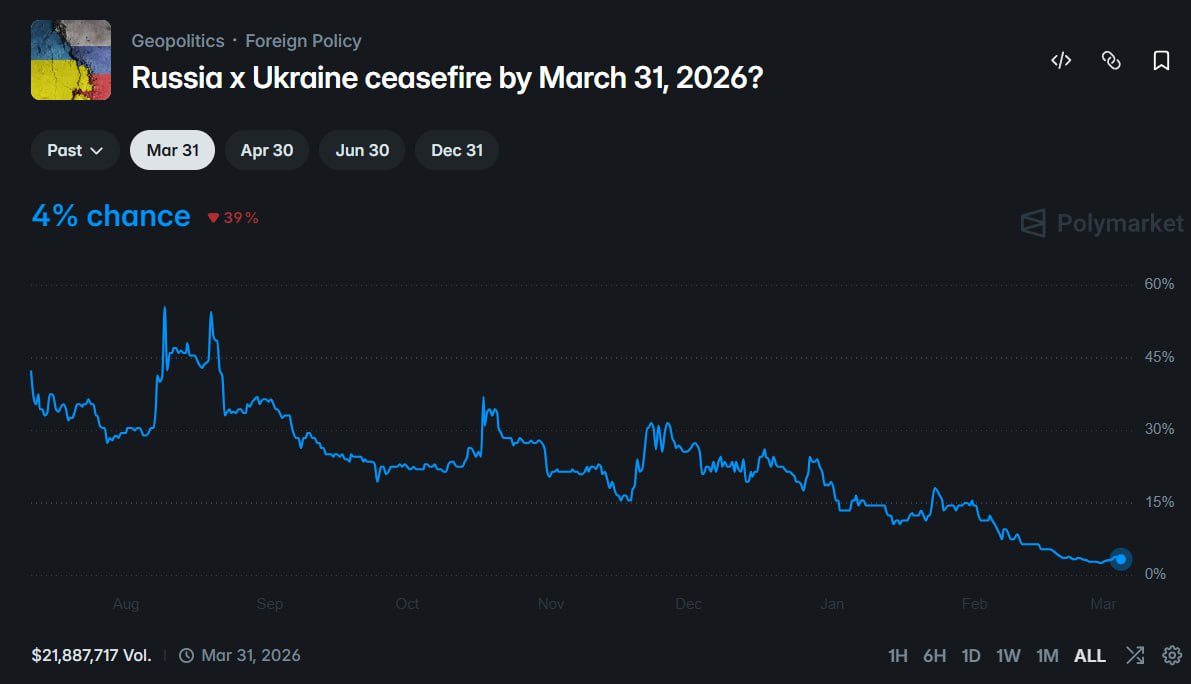Screen dimensions: 1191x684
Task: Open chart settings gear
Action: pos(1172,656)
